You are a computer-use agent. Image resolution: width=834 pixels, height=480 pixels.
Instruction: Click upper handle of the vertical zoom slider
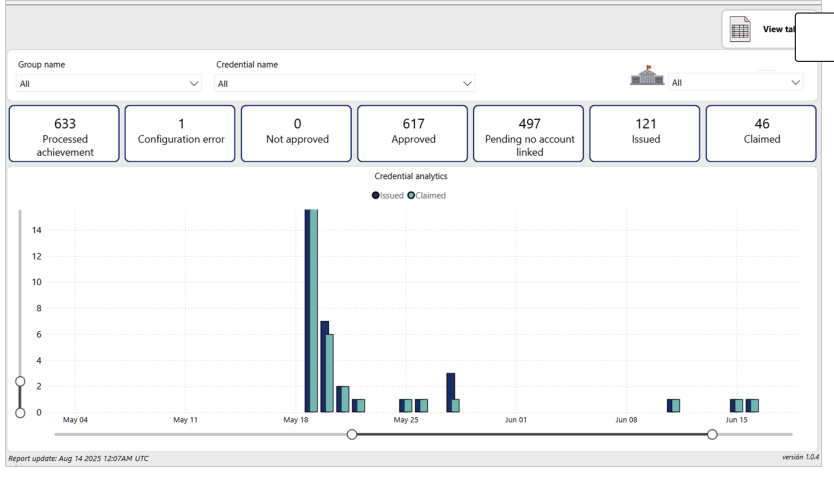pos(20,381)
